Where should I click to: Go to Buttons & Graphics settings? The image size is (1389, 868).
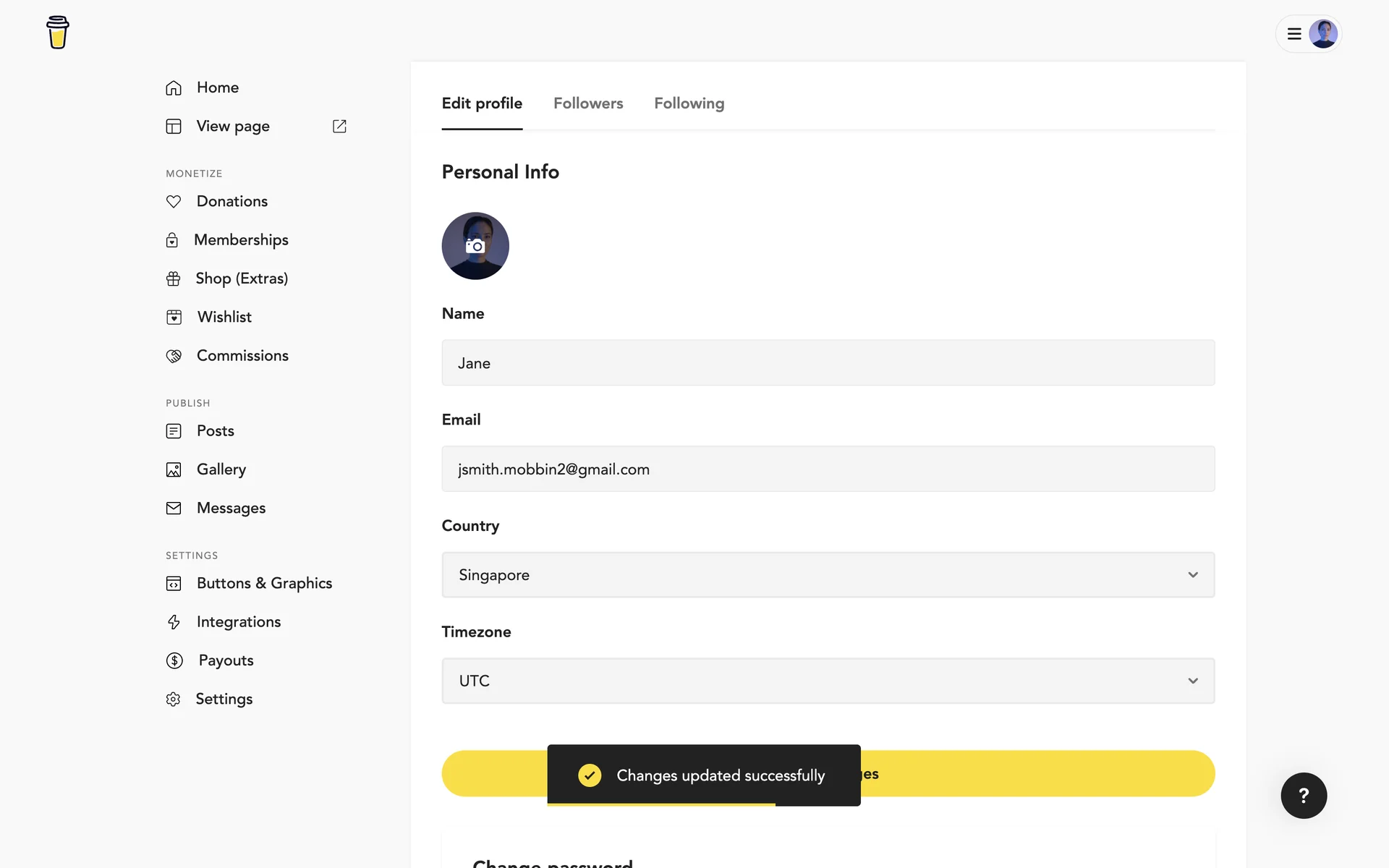[x=264, y=583]
